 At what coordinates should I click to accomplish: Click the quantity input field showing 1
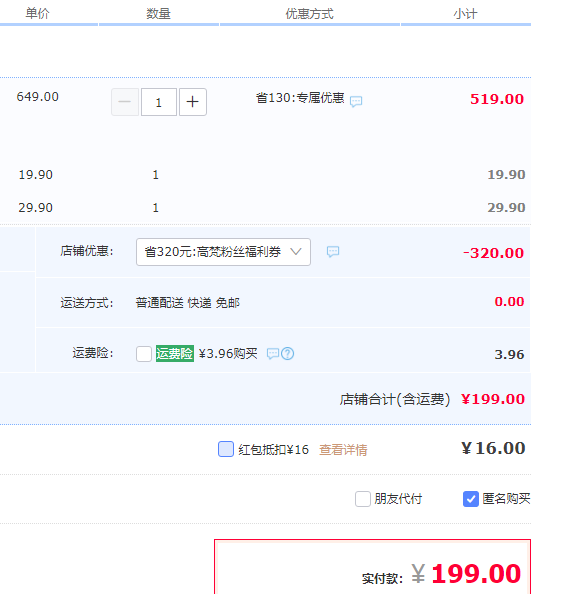(159, 102)
